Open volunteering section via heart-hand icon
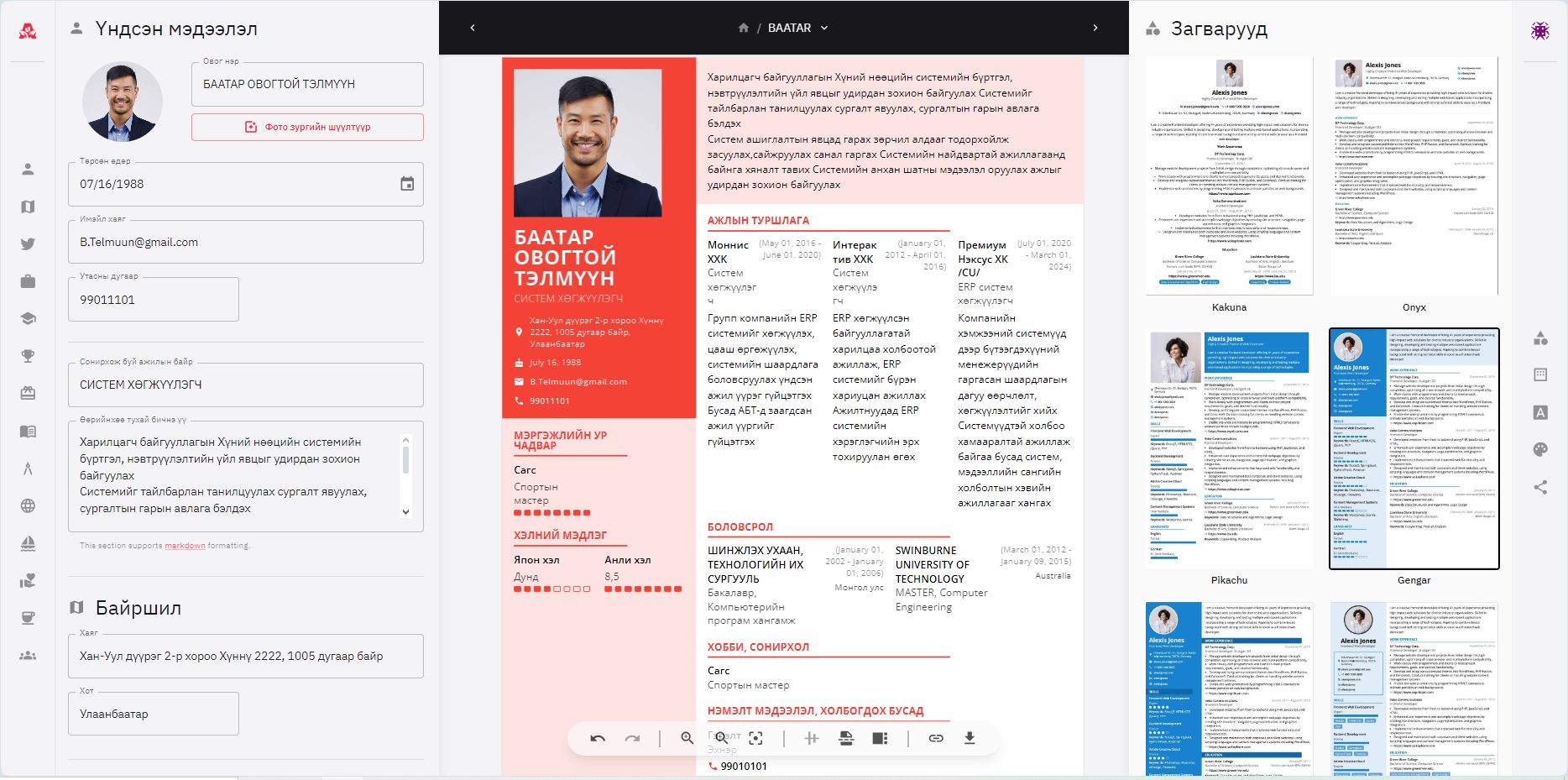1568x780 pixels. (28, 580)
